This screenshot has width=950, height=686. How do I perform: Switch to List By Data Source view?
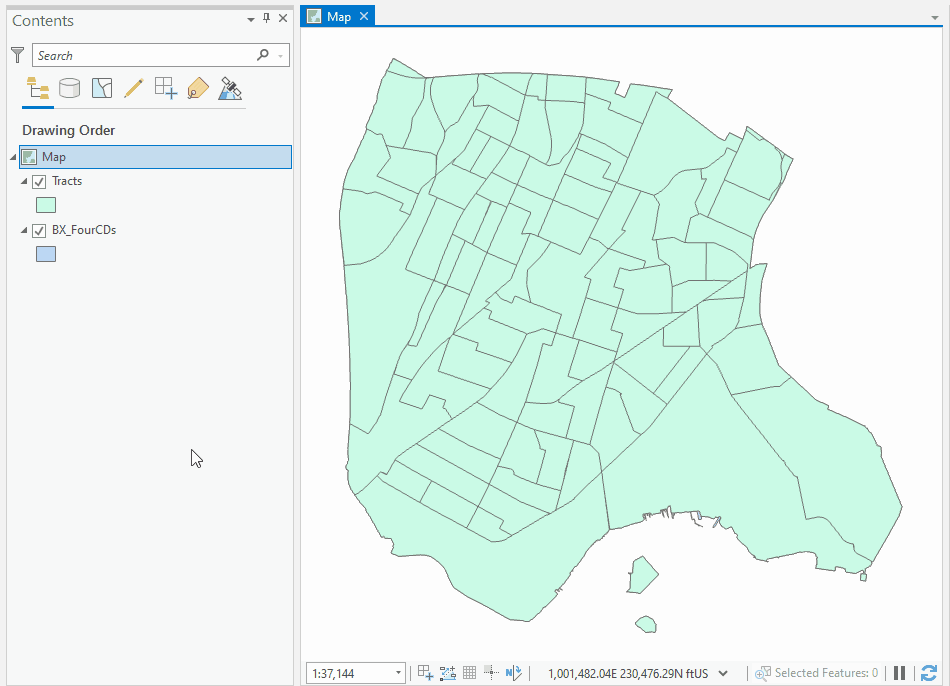(69, 88)
